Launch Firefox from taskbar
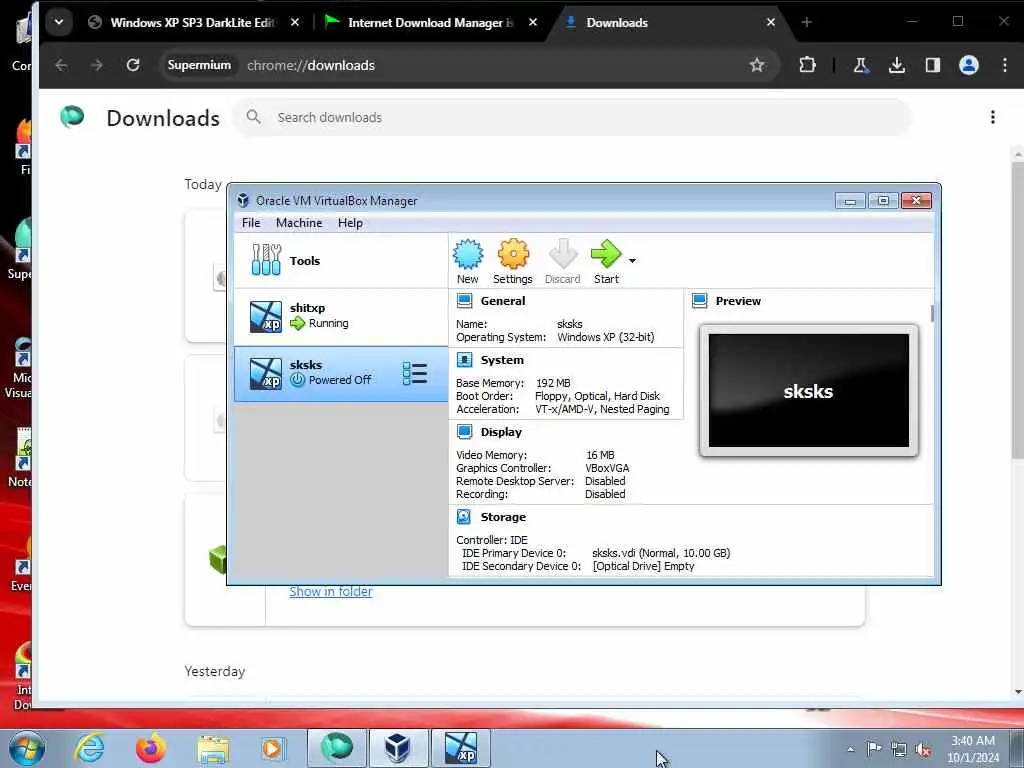Viewport: 1024px width, 768px height. 151,748
